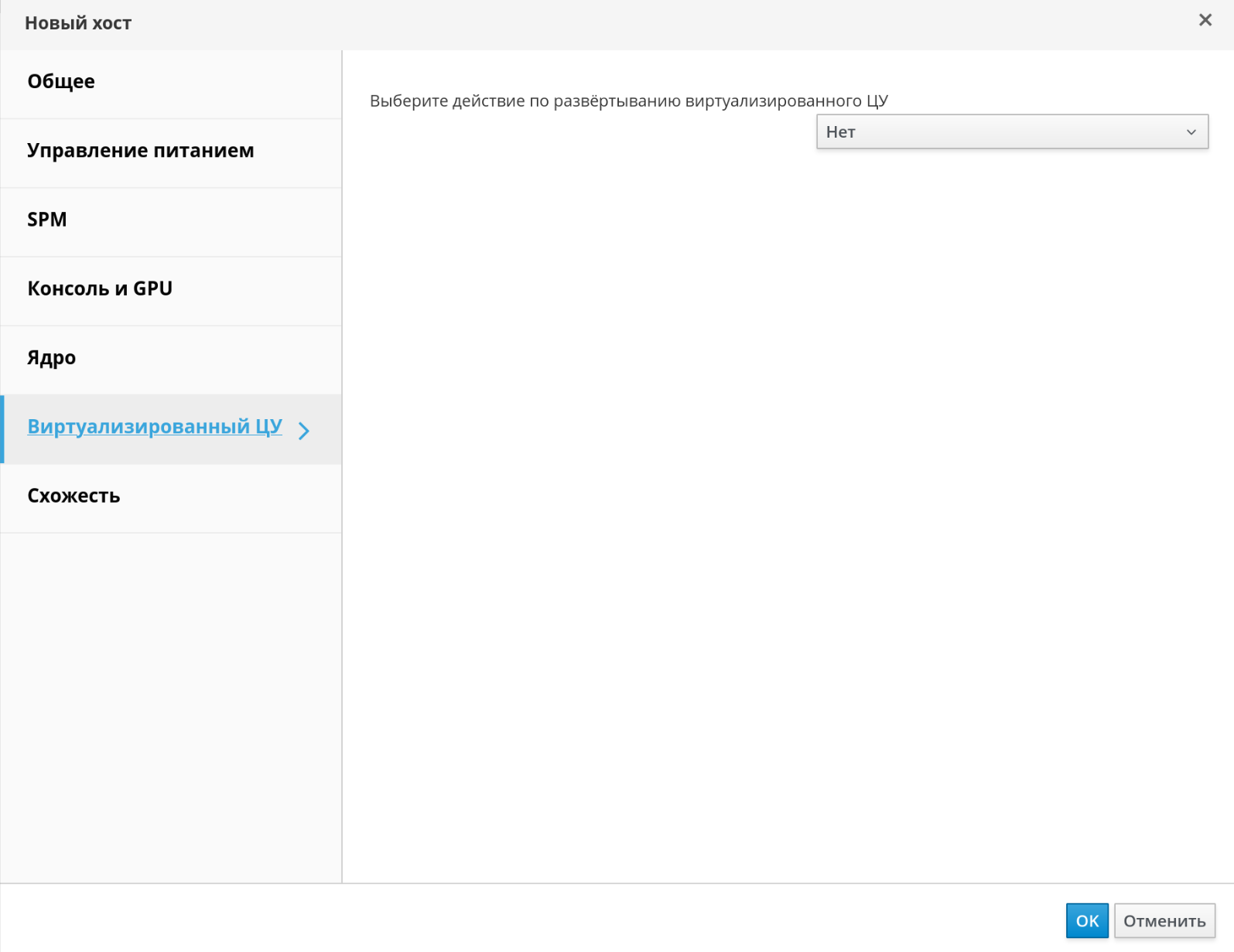Click the selected value Нет text
1234x952 pixels.
pyautogui.click(x=840, y=132)
